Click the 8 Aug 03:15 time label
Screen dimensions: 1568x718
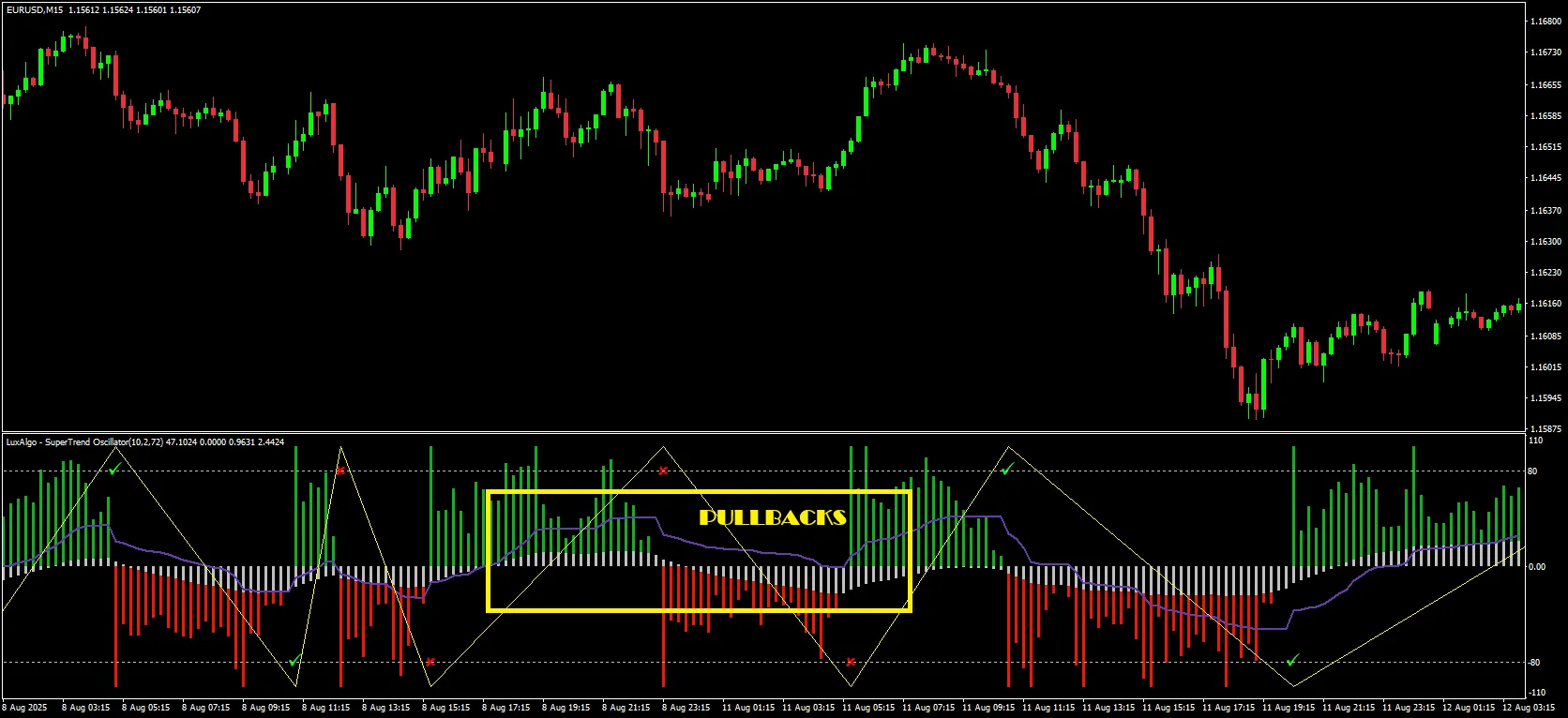pyautogui.click(x=87, y=708)
